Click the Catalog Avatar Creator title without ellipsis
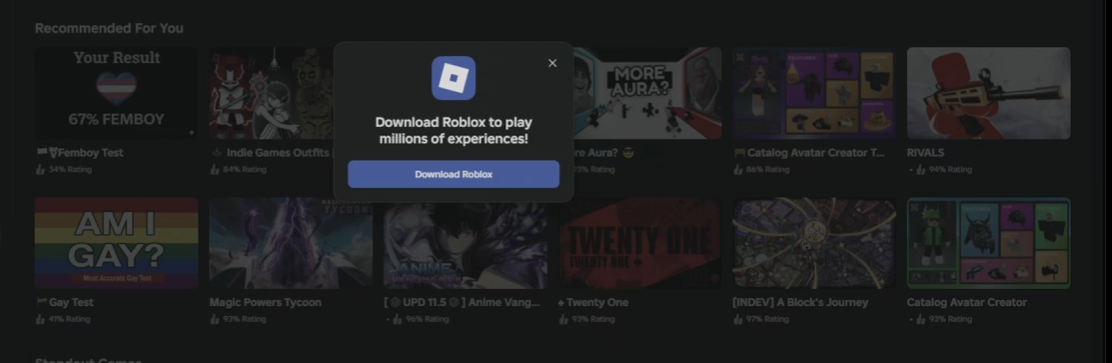 pyautogui.click(x=966, y=302)
